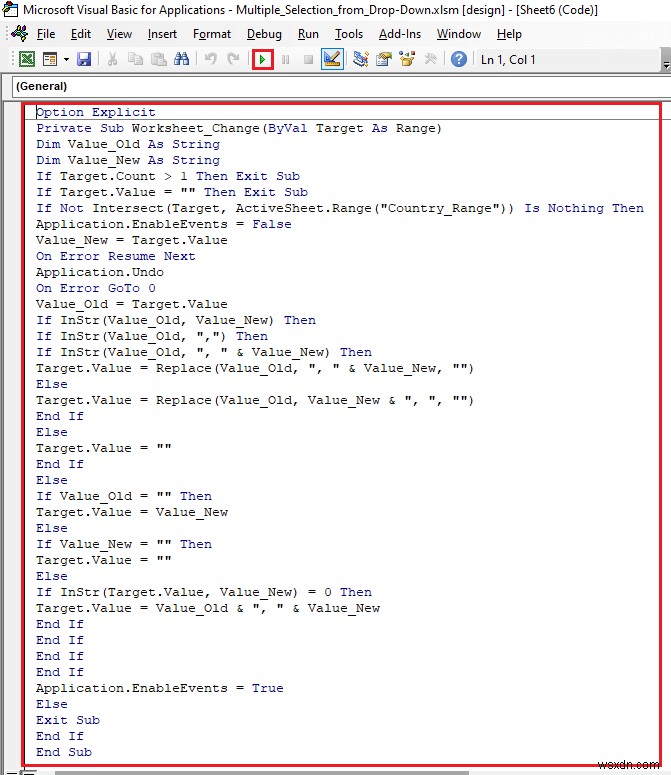Click the Paste clipboard icon
Image resolution: width=671 pixels, height=775 pixels.
point(158,60)
